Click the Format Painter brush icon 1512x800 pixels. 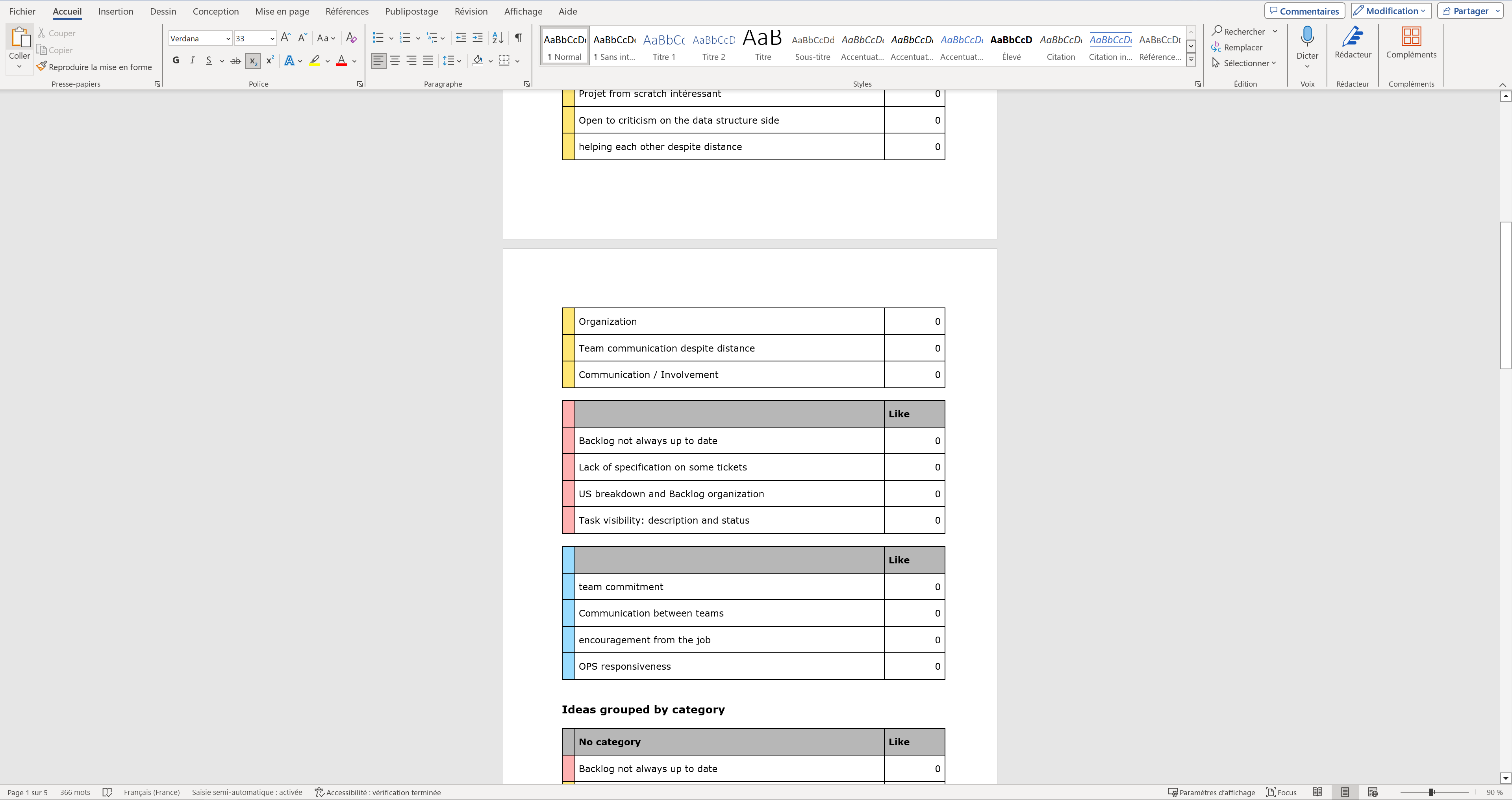click(42, 67)
